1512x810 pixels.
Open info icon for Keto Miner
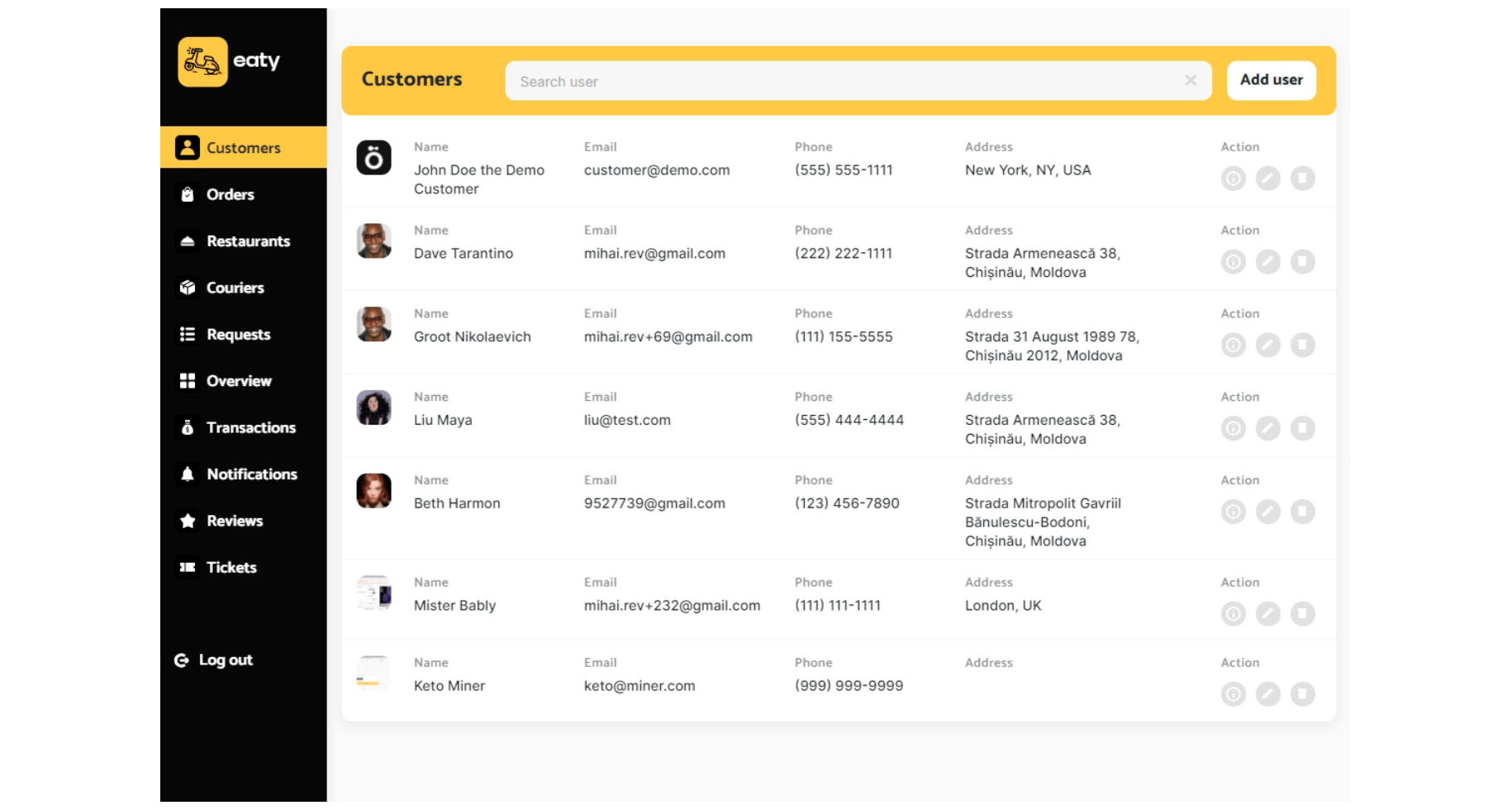tap(1233, 694)
